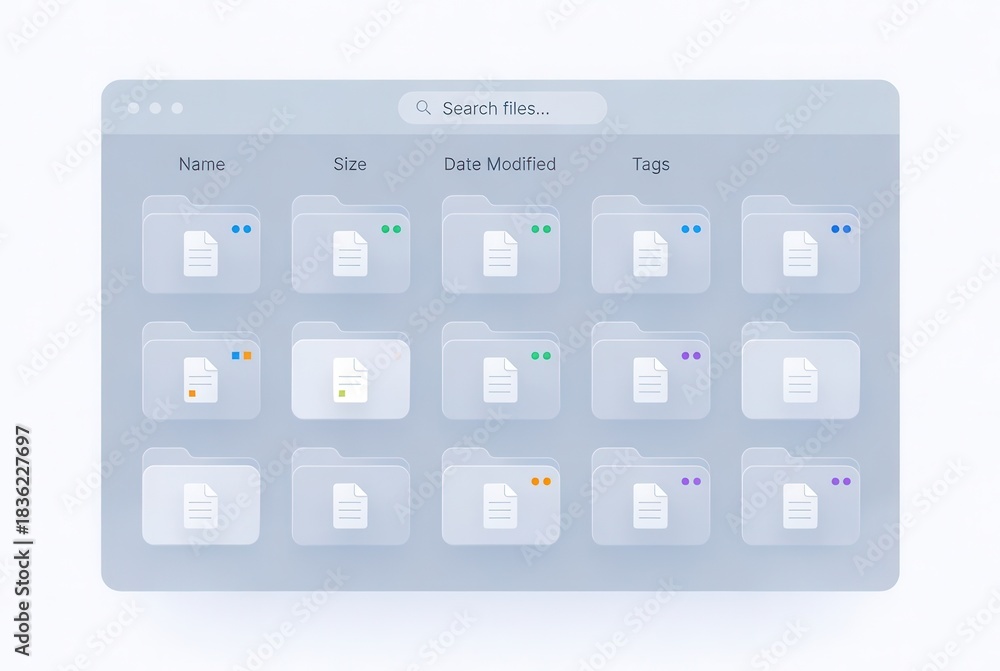
Task: Sort files by the Tags column header
Action: [x=651, y=164]
